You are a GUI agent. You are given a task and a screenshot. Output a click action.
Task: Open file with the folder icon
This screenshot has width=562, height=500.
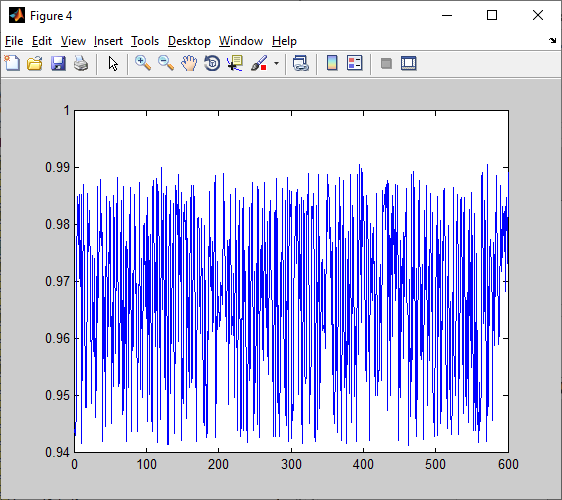35,63
